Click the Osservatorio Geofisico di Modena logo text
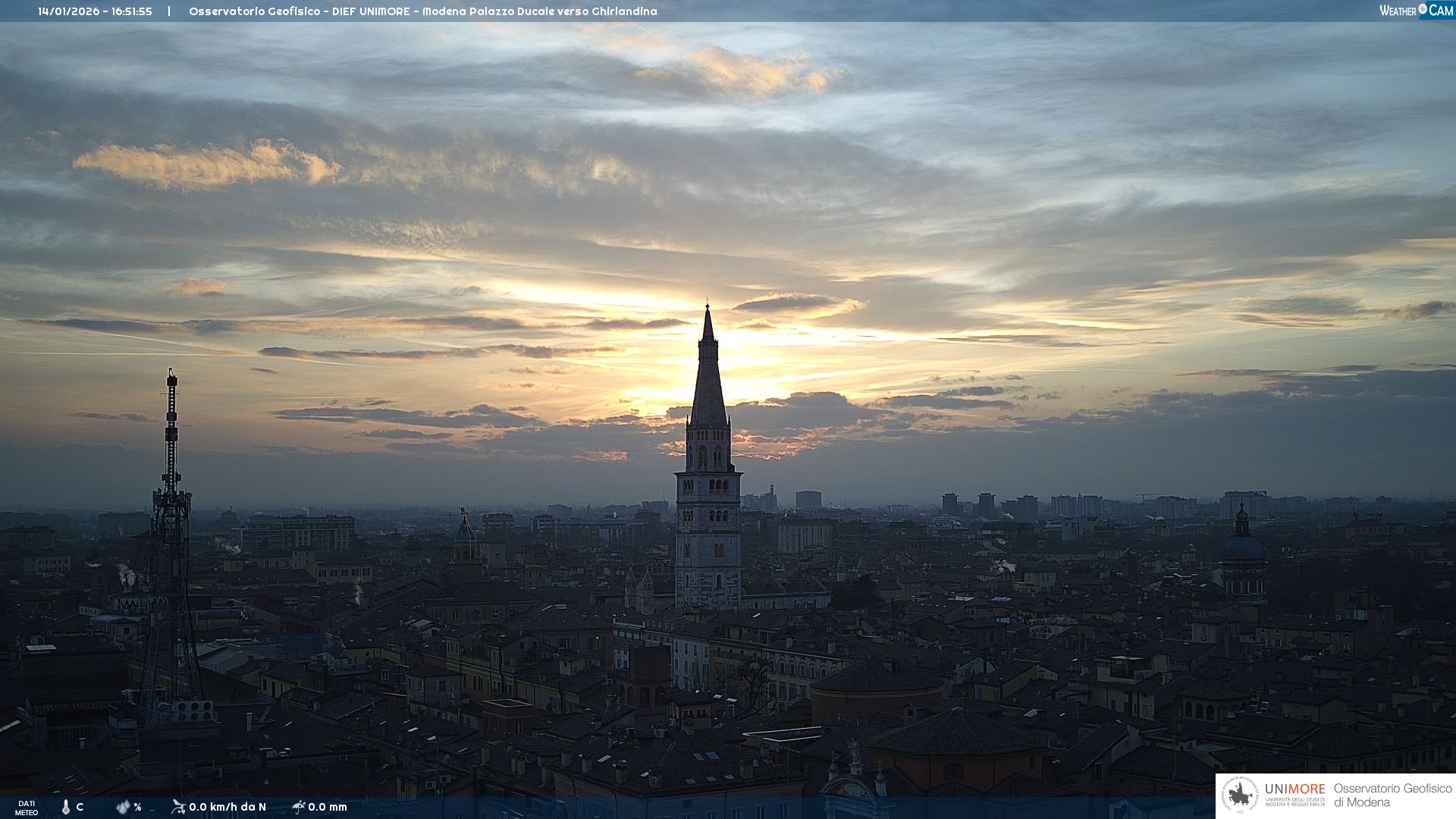Image resolution: width=1456 pixels, height=819 pixels. (1392, 795)
